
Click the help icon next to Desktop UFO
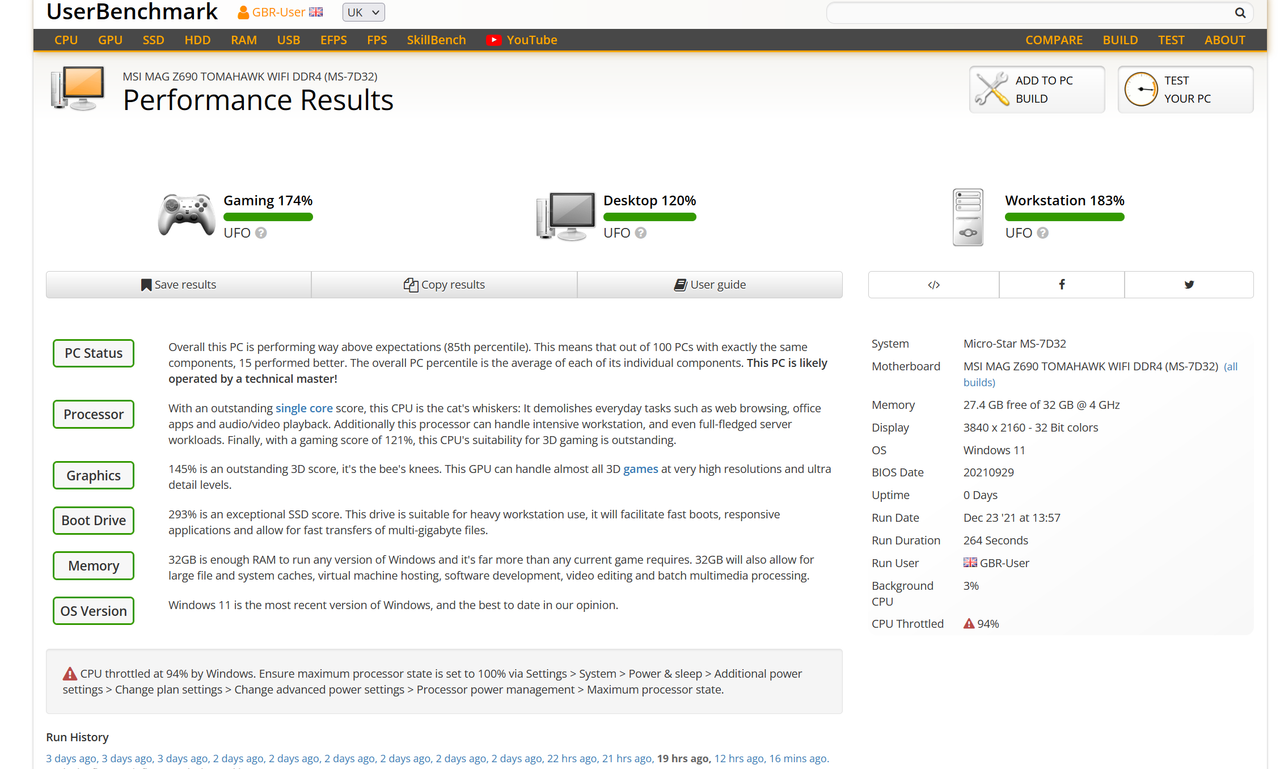(x=641, y=233)
